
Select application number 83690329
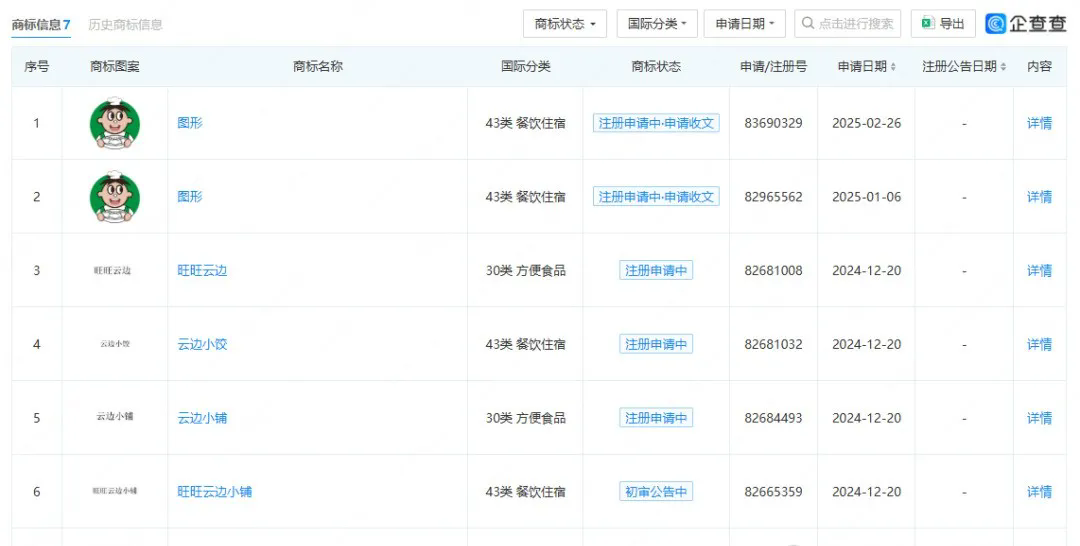[x=773, y=123]
